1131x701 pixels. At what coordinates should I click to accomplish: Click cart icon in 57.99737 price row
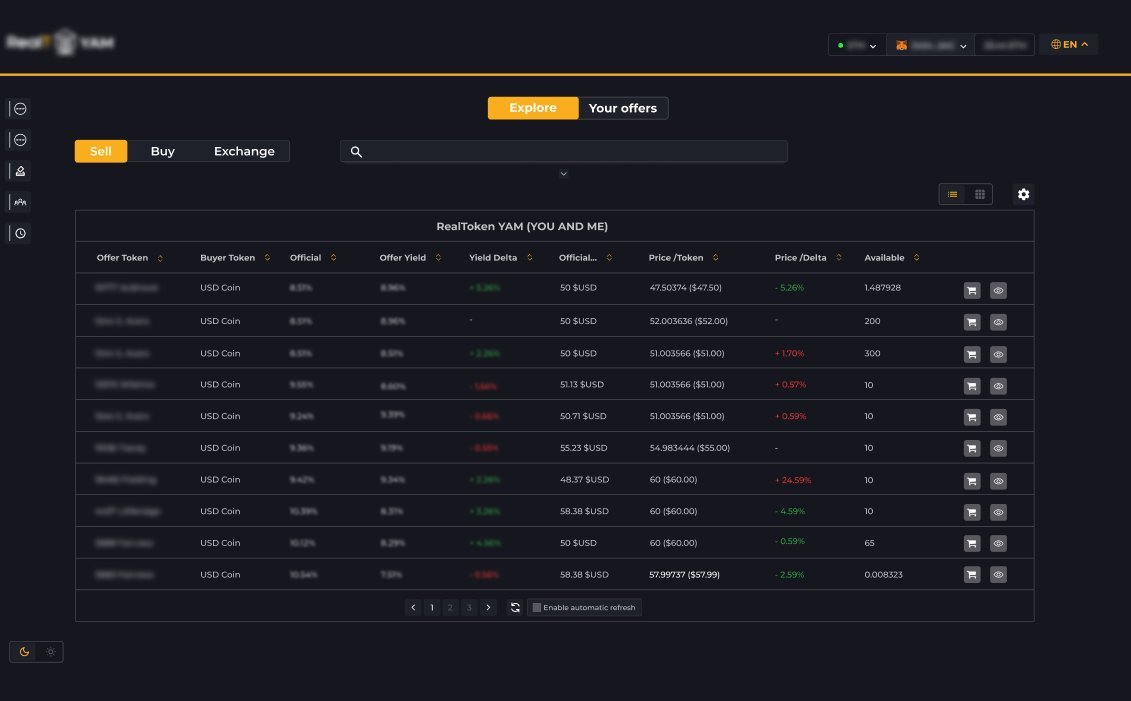[972, 575]
